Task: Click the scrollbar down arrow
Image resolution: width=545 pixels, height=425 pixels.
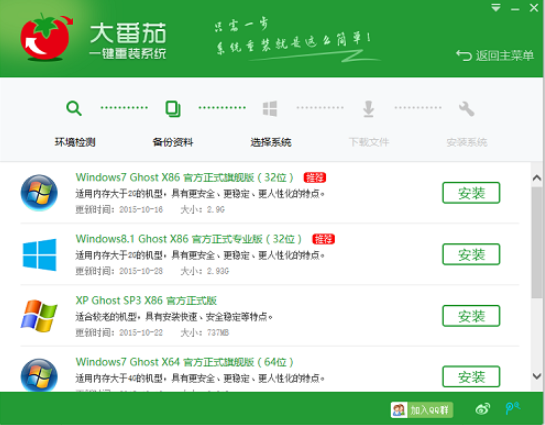Action: click(x=537, y=376)
